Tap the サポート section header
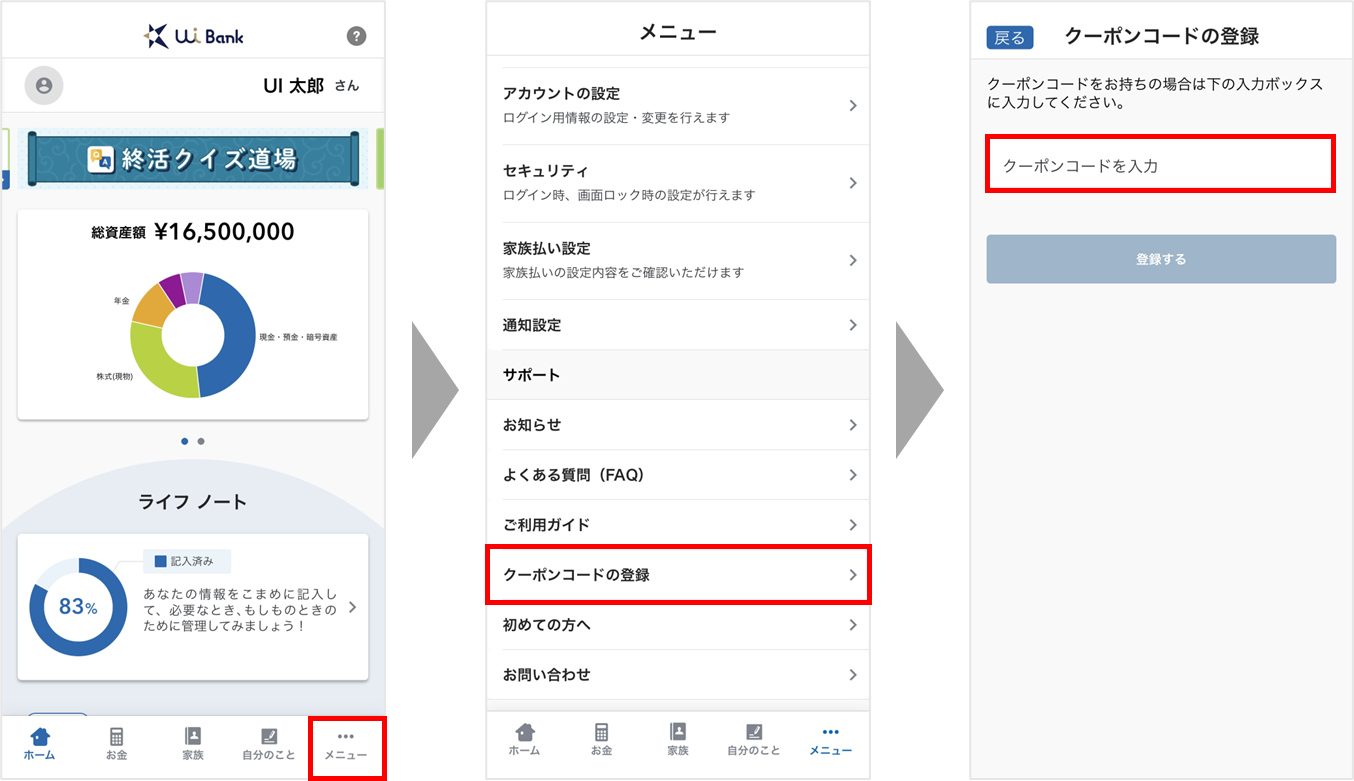The width and height of the screenshot is (1354, 781). [678, 375]
